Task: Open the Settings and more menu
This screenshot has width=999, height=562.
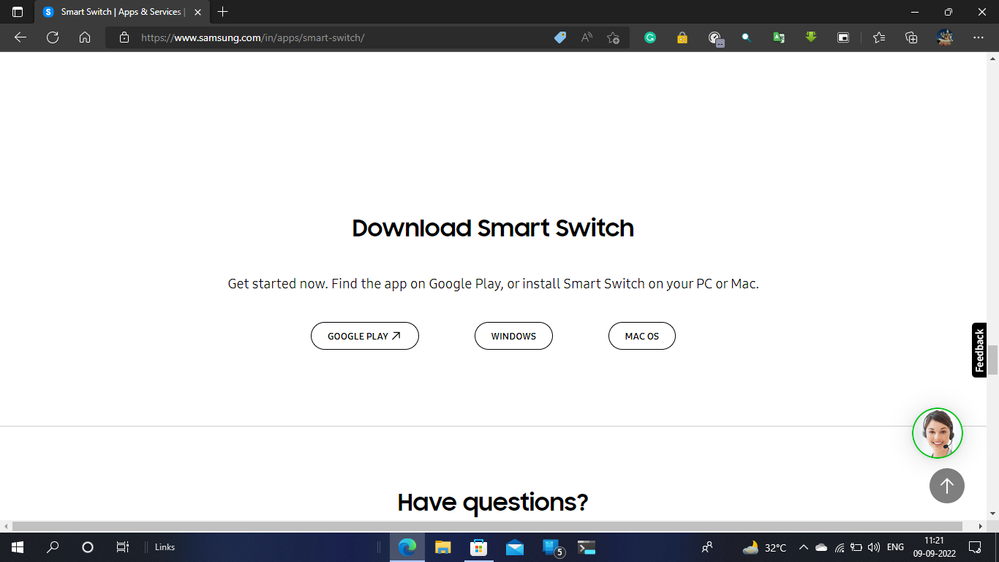Action: (x=978, y=38)
